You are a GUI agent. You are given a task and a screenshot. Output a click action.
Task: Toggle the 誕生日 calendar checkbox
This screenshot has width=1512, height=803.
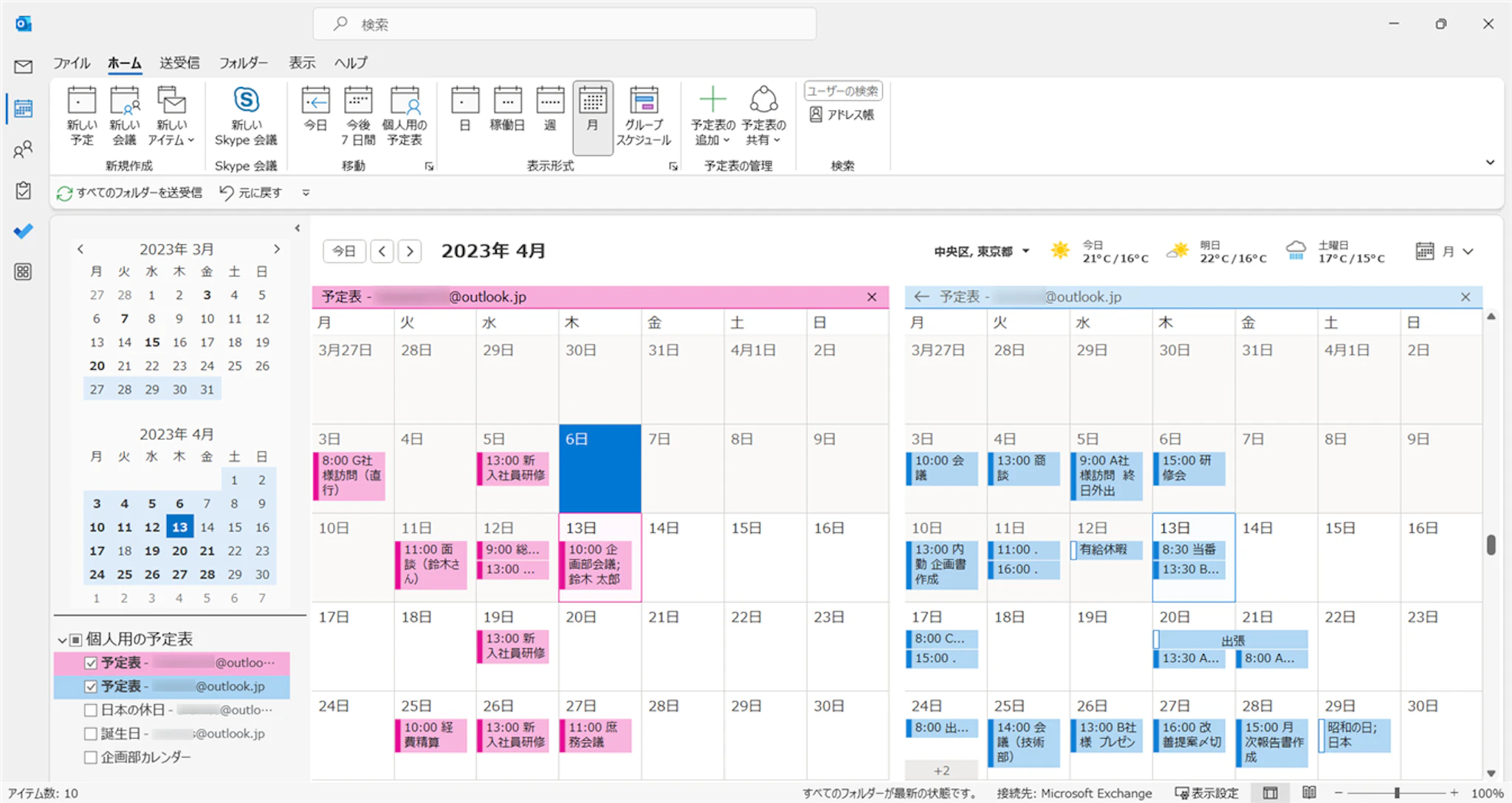(x=91, y=734)
